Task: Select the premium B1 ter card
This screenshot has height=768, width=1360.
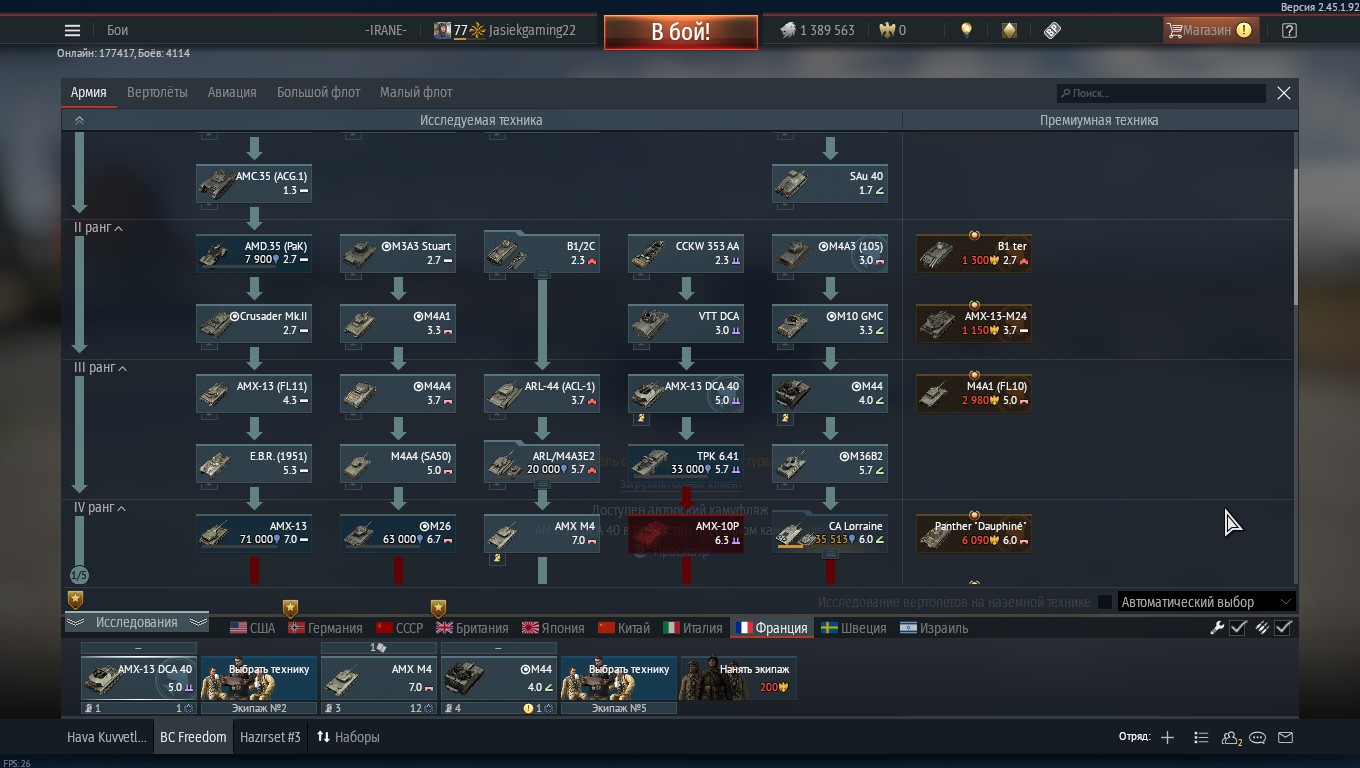Action: 974,253
